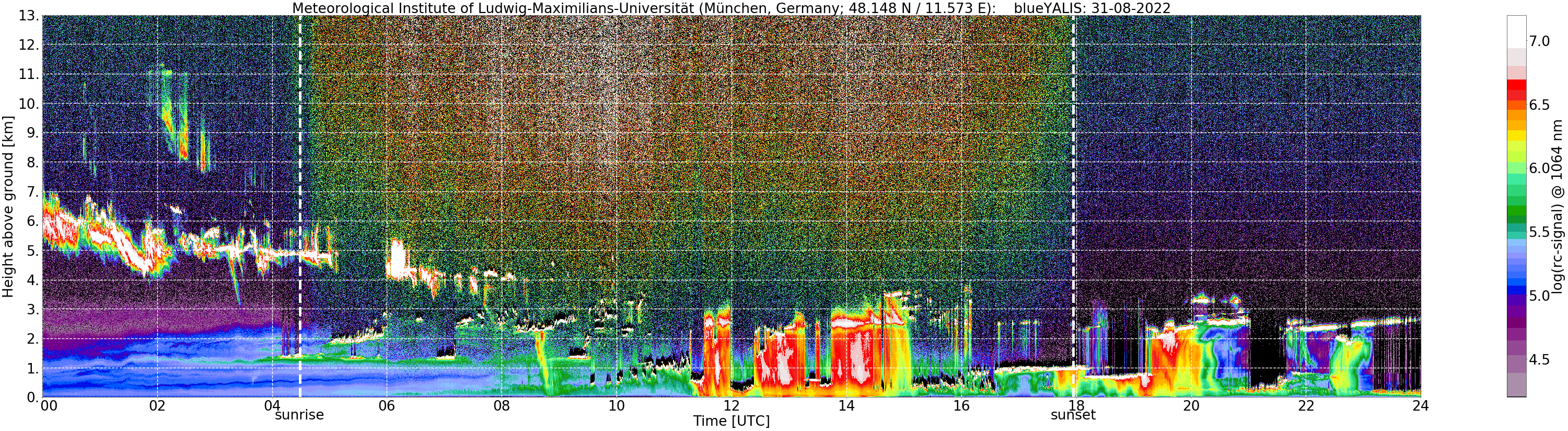Click the '08' time tick label
1568x431 pixels.
[502, 406]
